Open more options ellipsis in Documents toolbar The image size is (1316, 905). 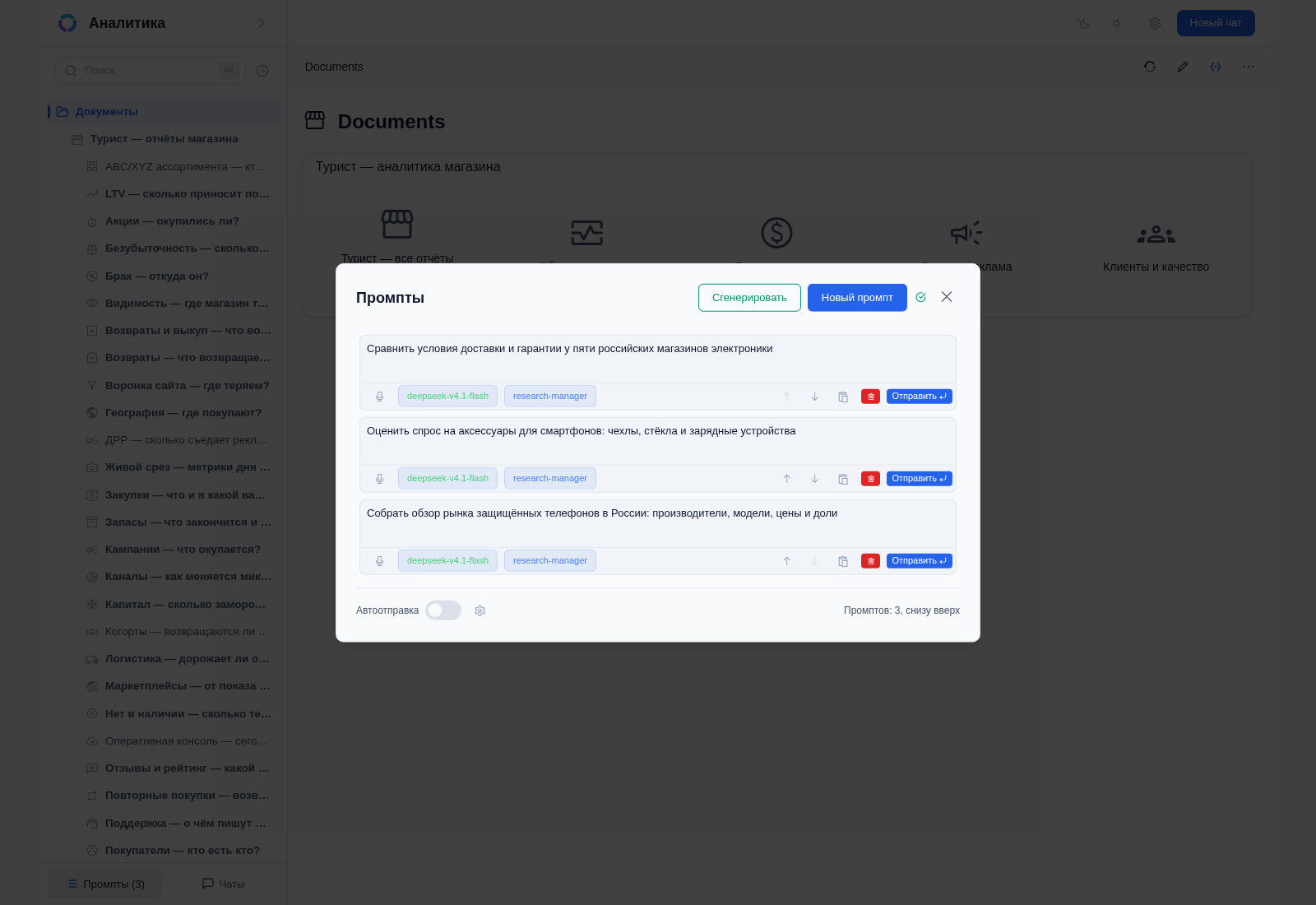(1249, 67)
